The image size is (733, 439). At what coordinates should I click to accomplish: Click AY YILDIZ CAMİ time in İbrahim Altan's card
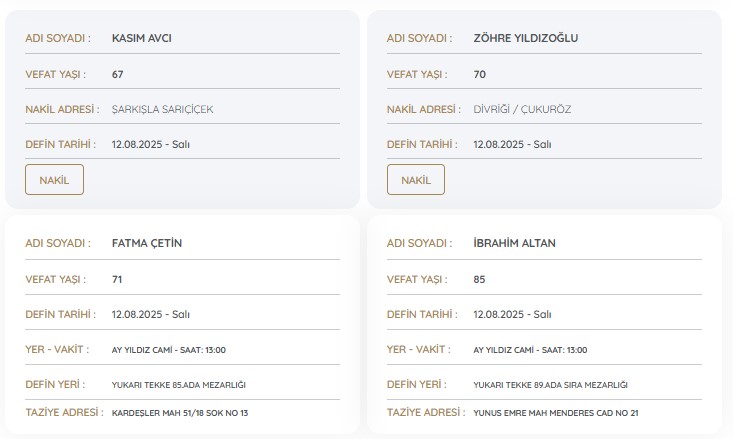530,350
